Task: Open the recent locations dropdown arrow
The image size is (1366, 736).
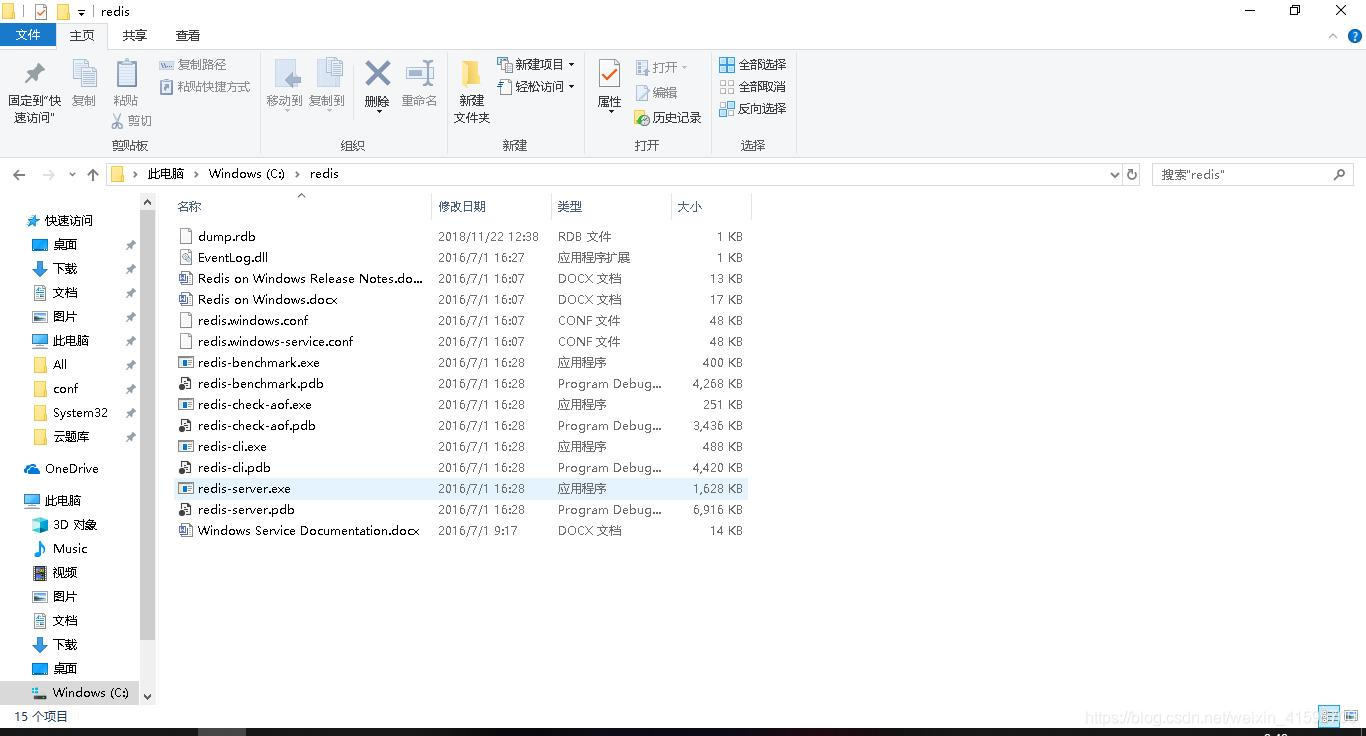Action: [x=72, y=174]
